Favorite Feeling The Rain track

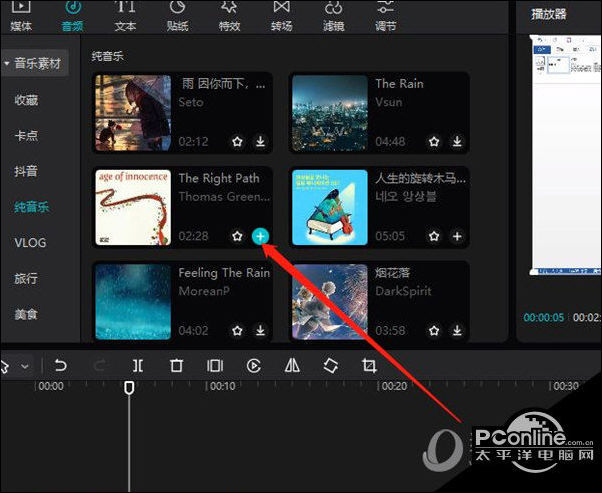click(237, 330)
